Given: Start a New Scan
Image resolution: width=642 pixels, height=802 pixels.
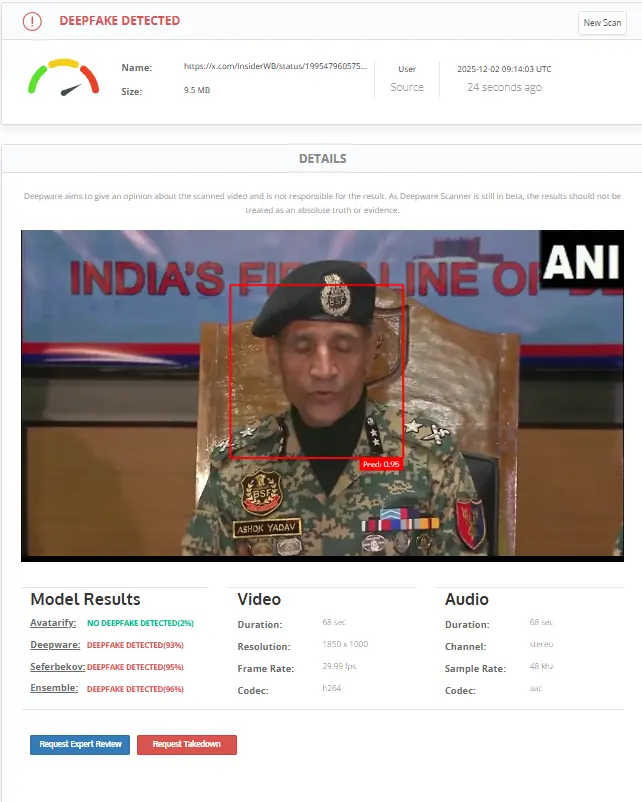Looking at the screenshot, I should click(x=602, y=23).
